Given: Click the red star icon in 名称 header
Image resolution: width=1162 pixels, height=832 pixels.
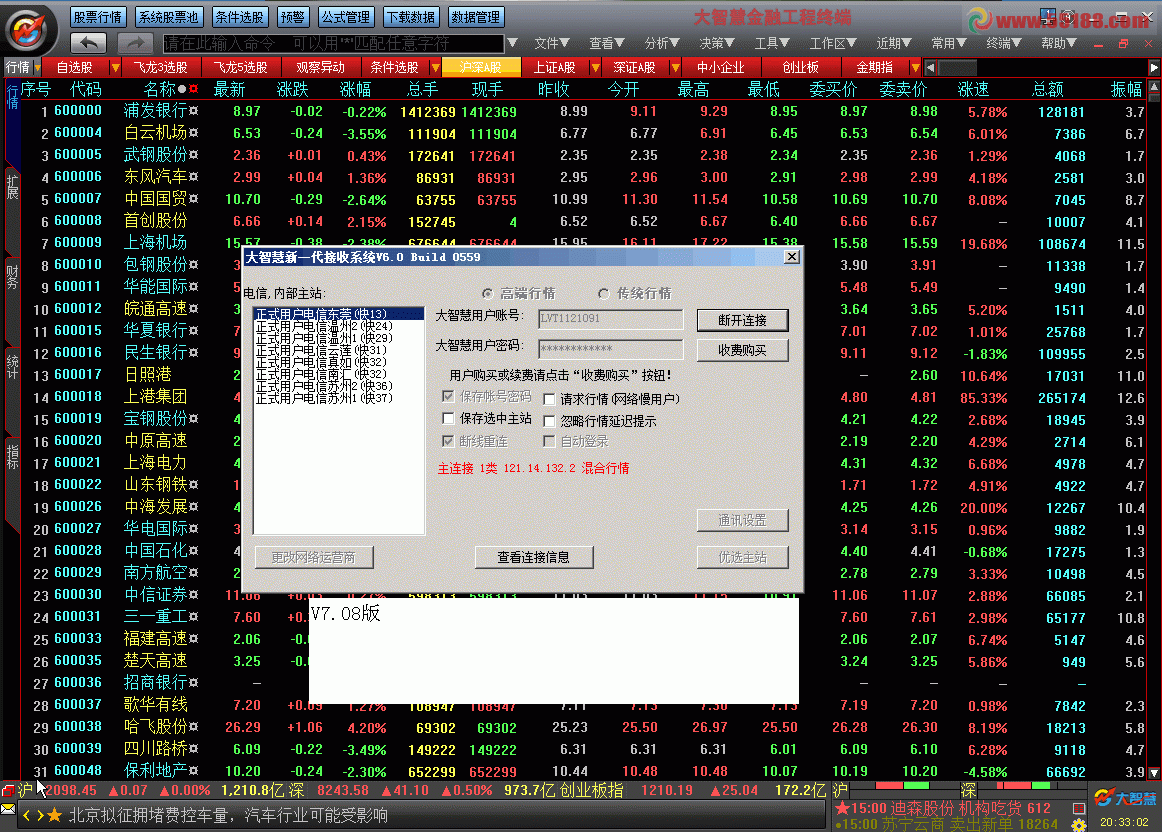Looking at the screenshot, I should (193, 89).
